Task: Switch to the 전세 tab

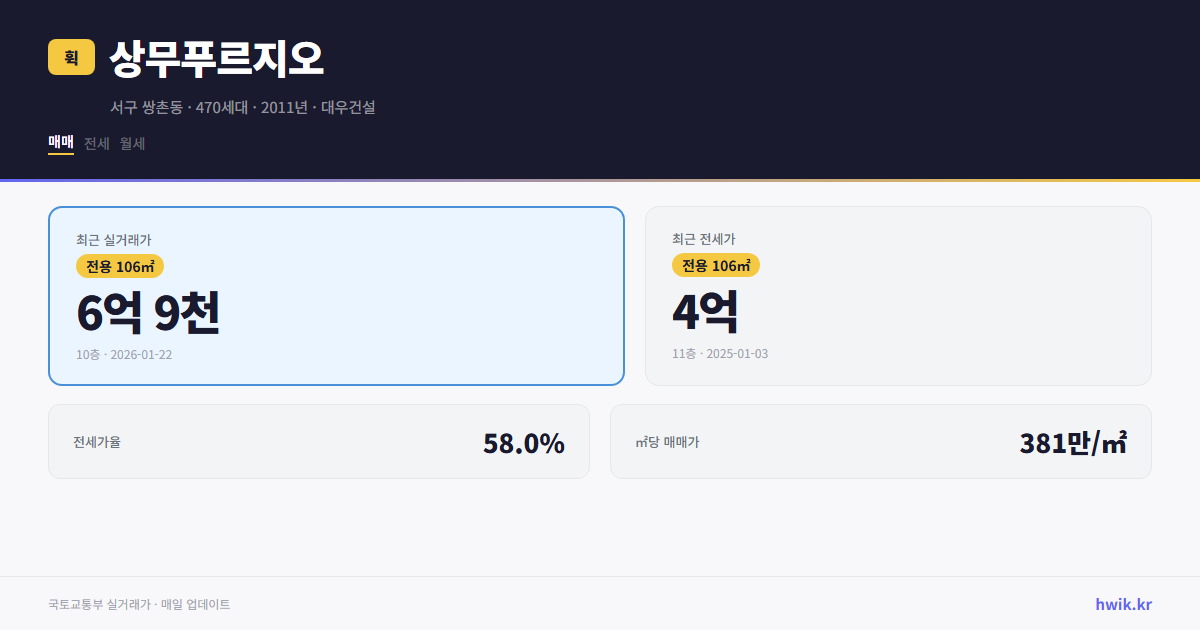Action: tap(94, 143)
